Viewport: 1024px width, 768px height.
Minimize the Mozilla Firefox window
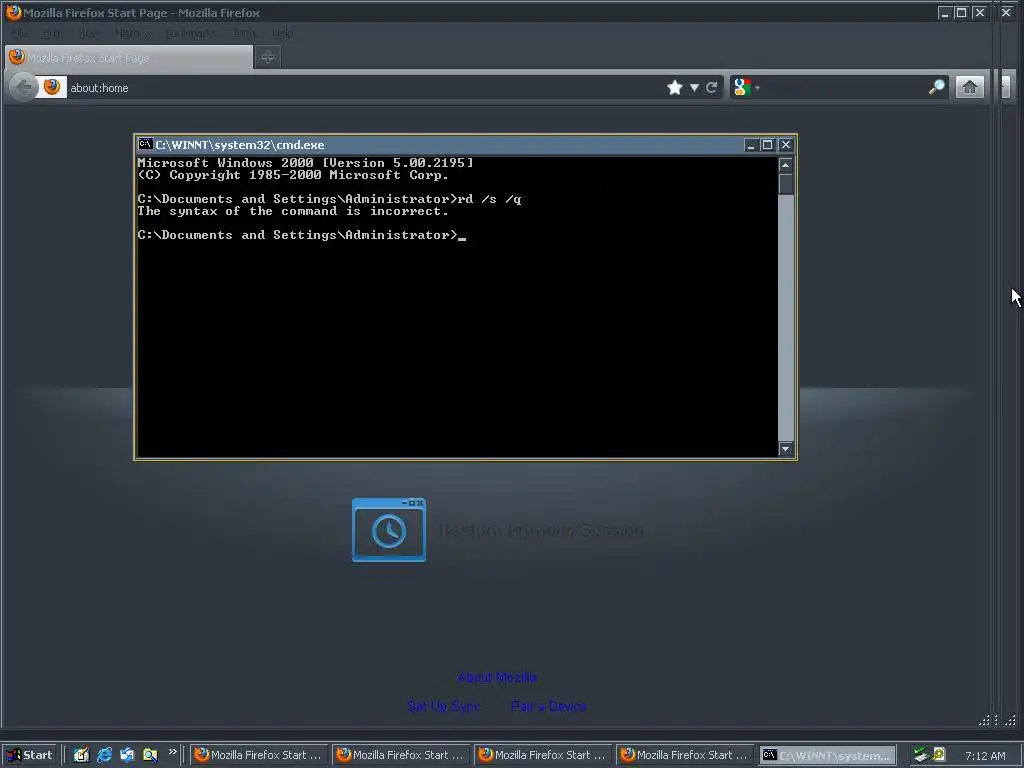pyautogui.click(x=944, y=12)
